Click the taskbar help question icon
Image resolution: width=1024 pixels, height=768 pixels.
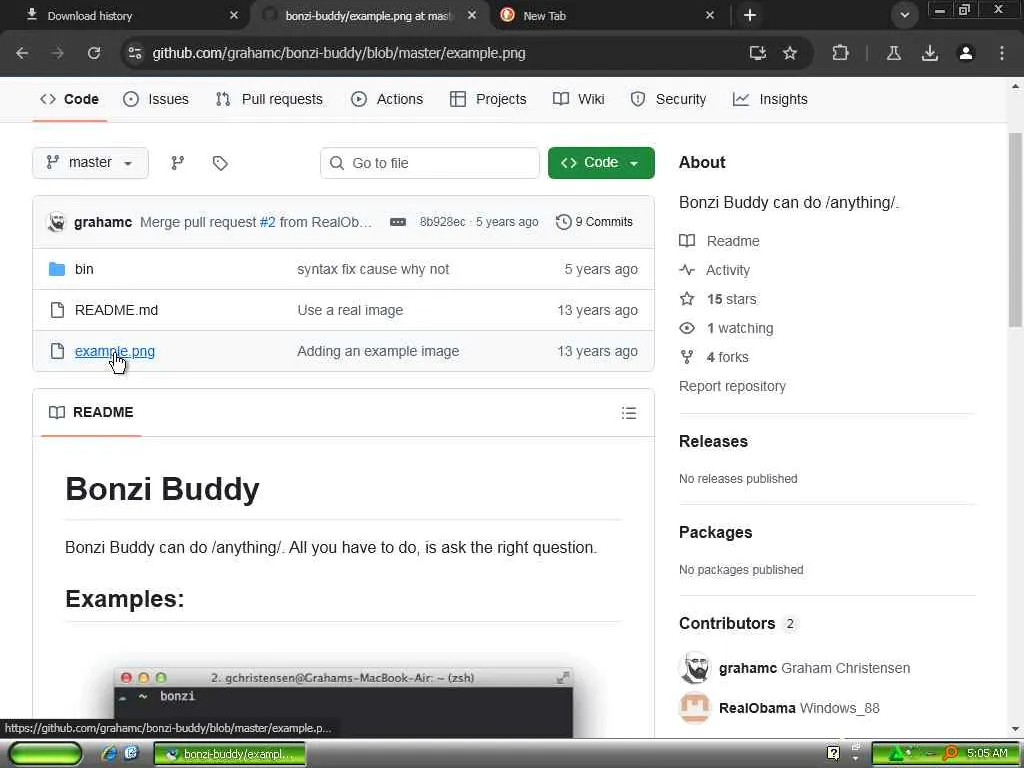(x=833, y=754)
